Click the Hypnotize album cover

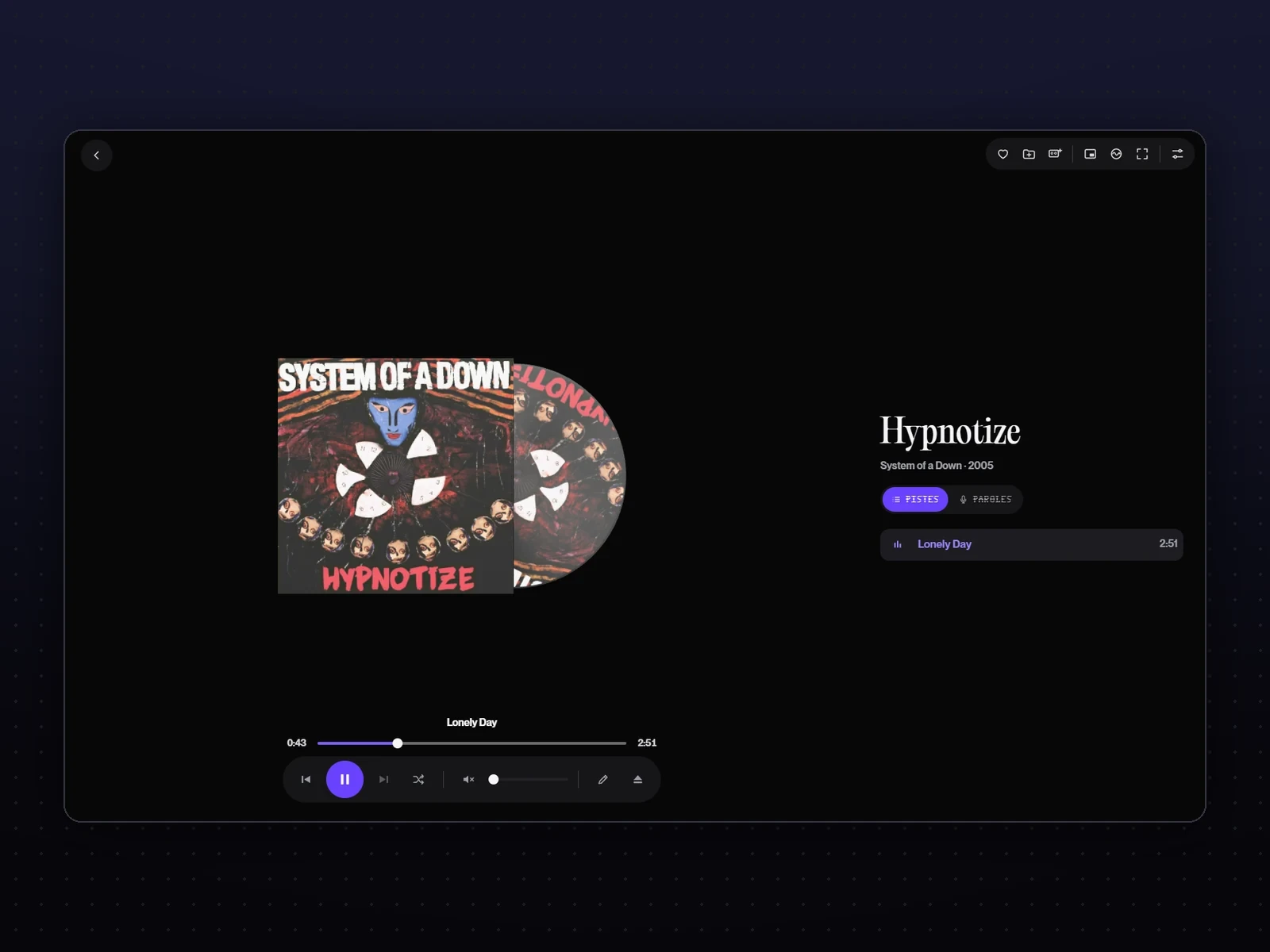tap(395, 476)
